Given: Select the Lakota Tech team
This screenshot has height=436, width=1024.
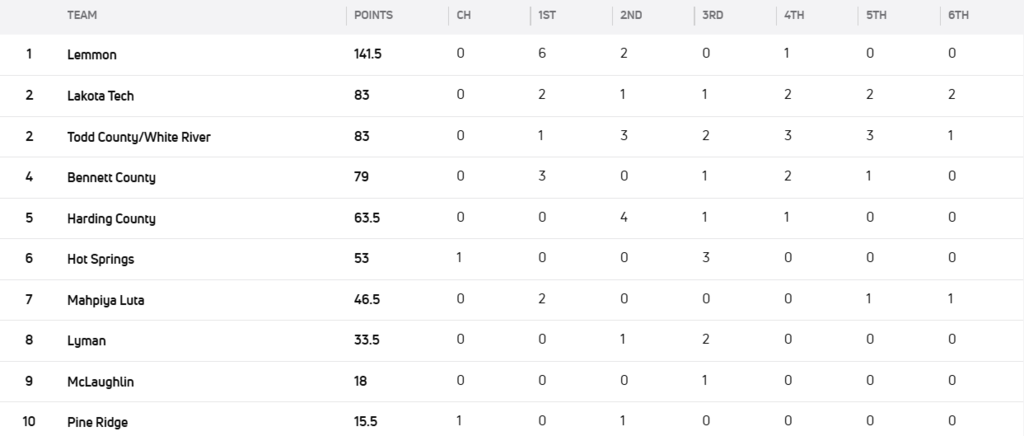Looking at the screenshot, I should coord(100,96).
